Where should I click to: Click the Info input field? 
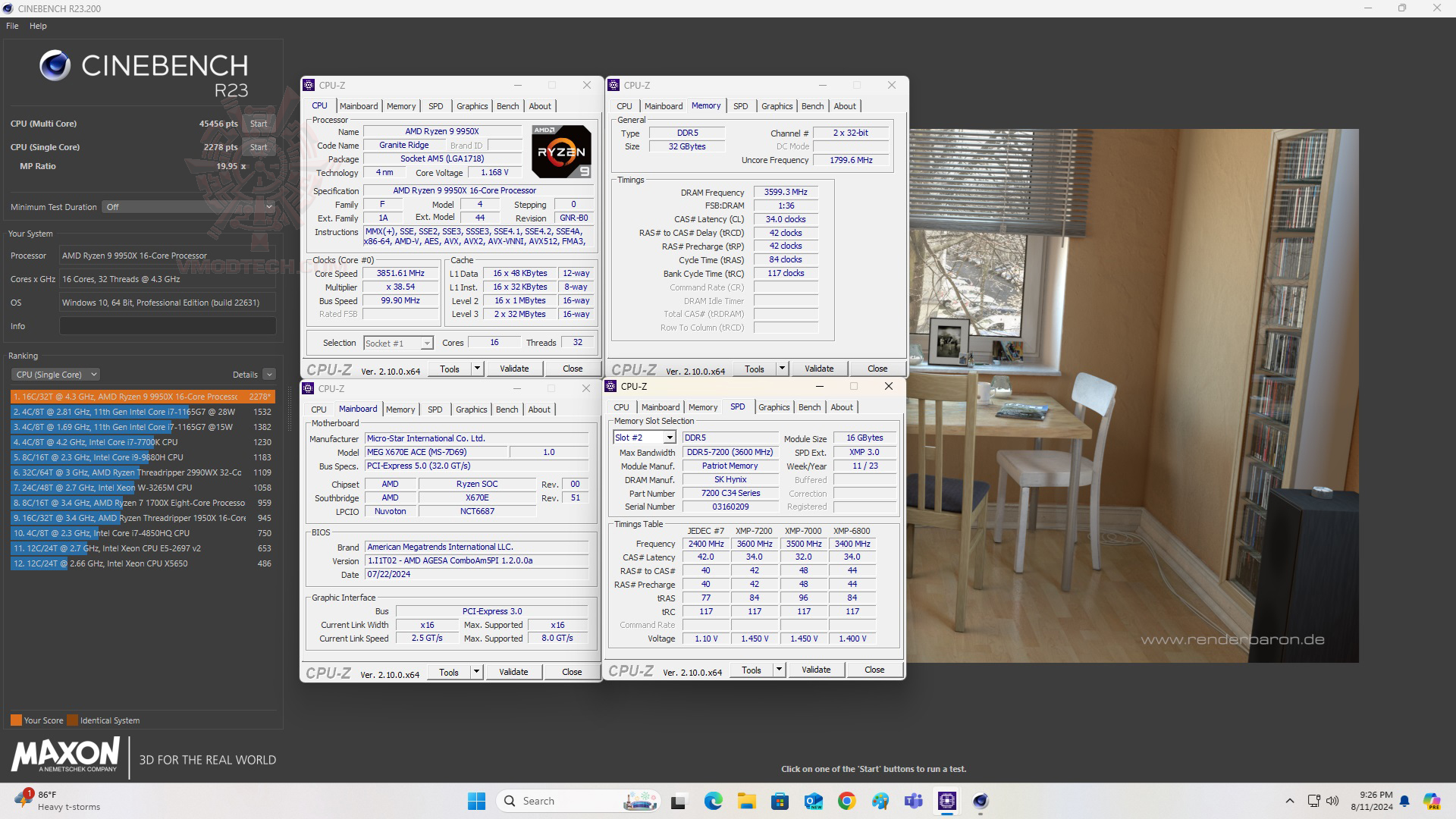pos(168,326)
